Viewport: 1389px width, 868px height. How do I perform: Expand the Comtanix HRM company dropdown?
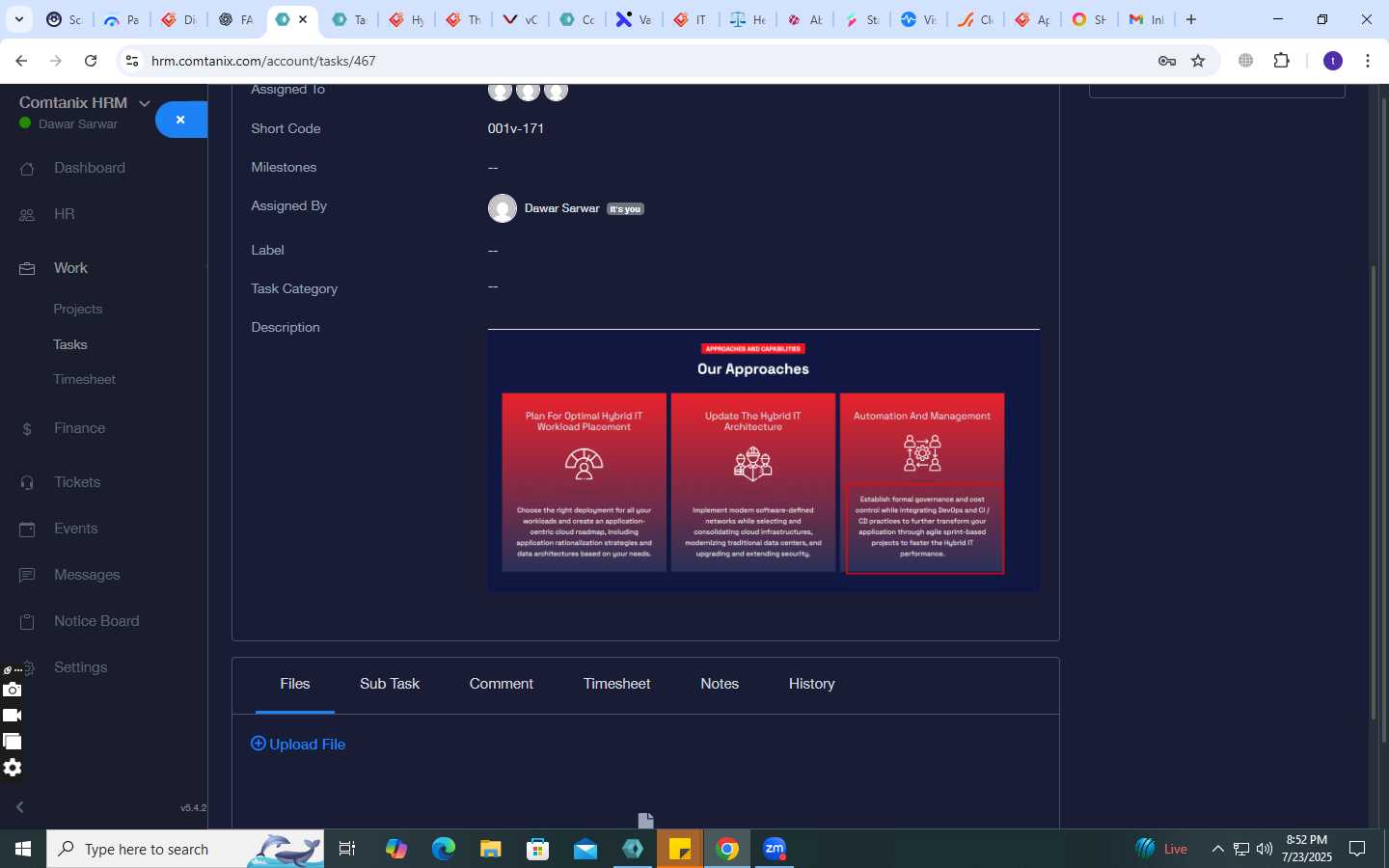coord(145,103)
